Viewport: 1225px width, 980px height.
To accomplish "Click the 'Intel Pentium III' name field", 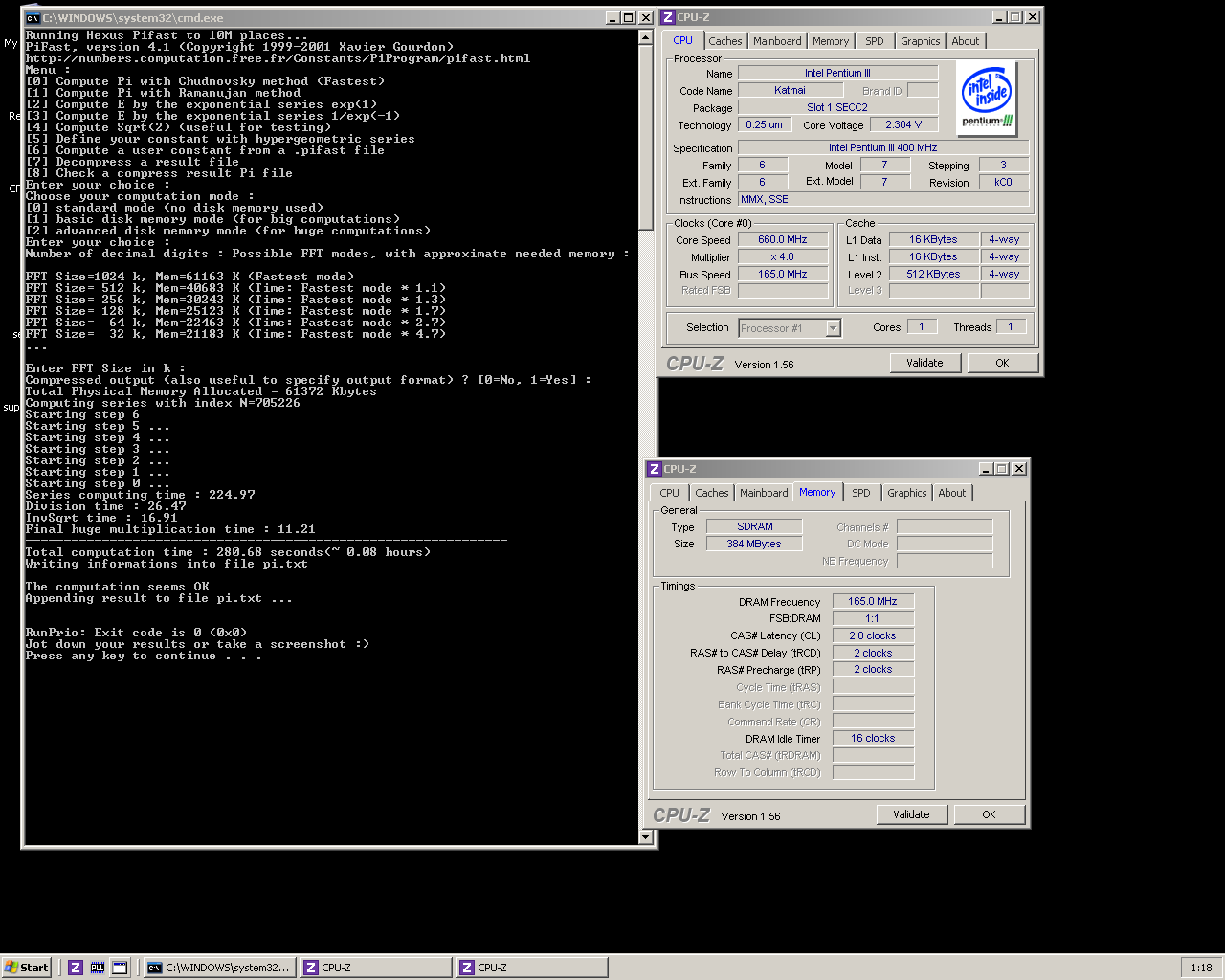I will tap(837, 73).
